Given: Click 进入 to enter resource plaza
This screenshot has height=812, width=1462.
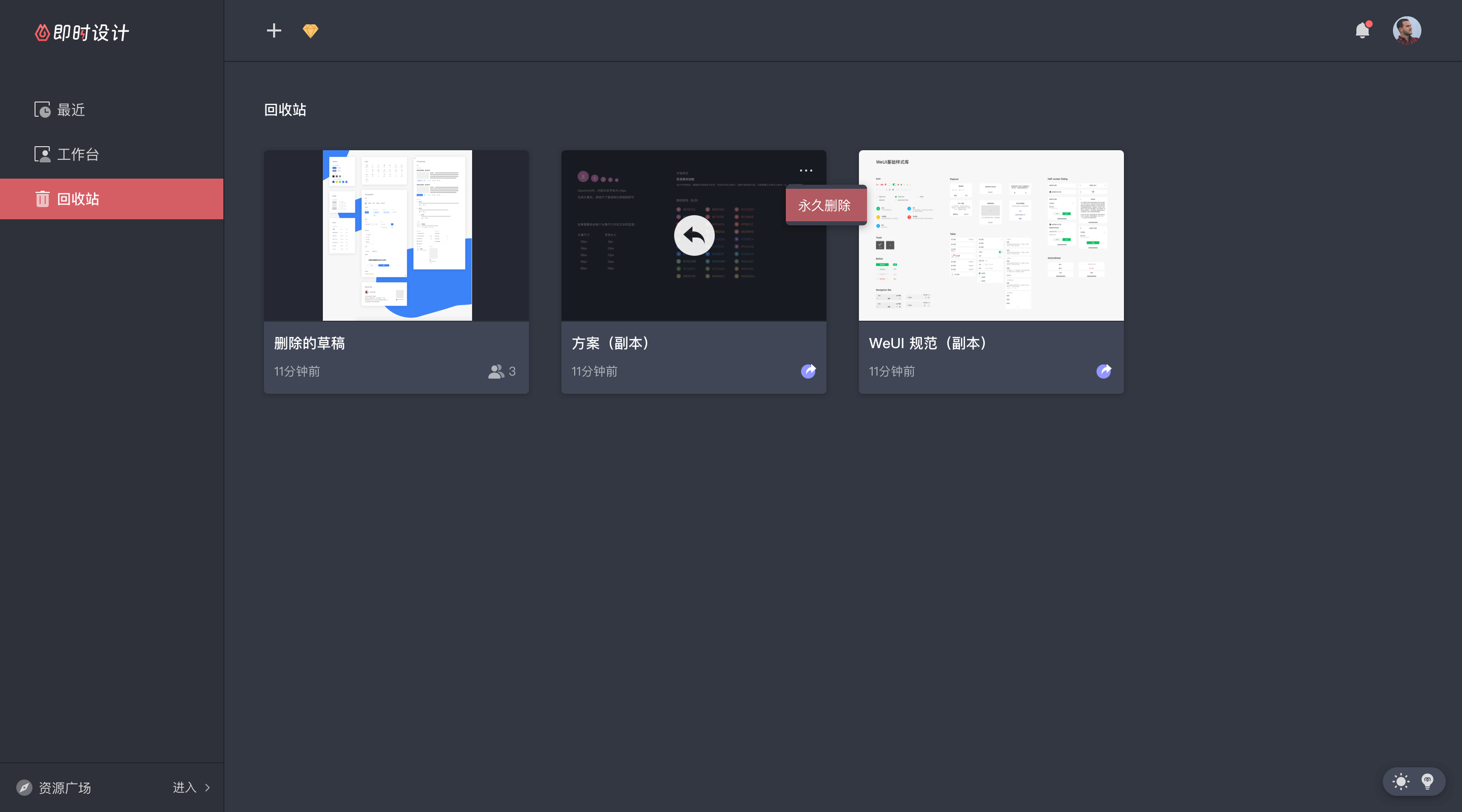Looking at the screenshot, I should click(191, 788).
